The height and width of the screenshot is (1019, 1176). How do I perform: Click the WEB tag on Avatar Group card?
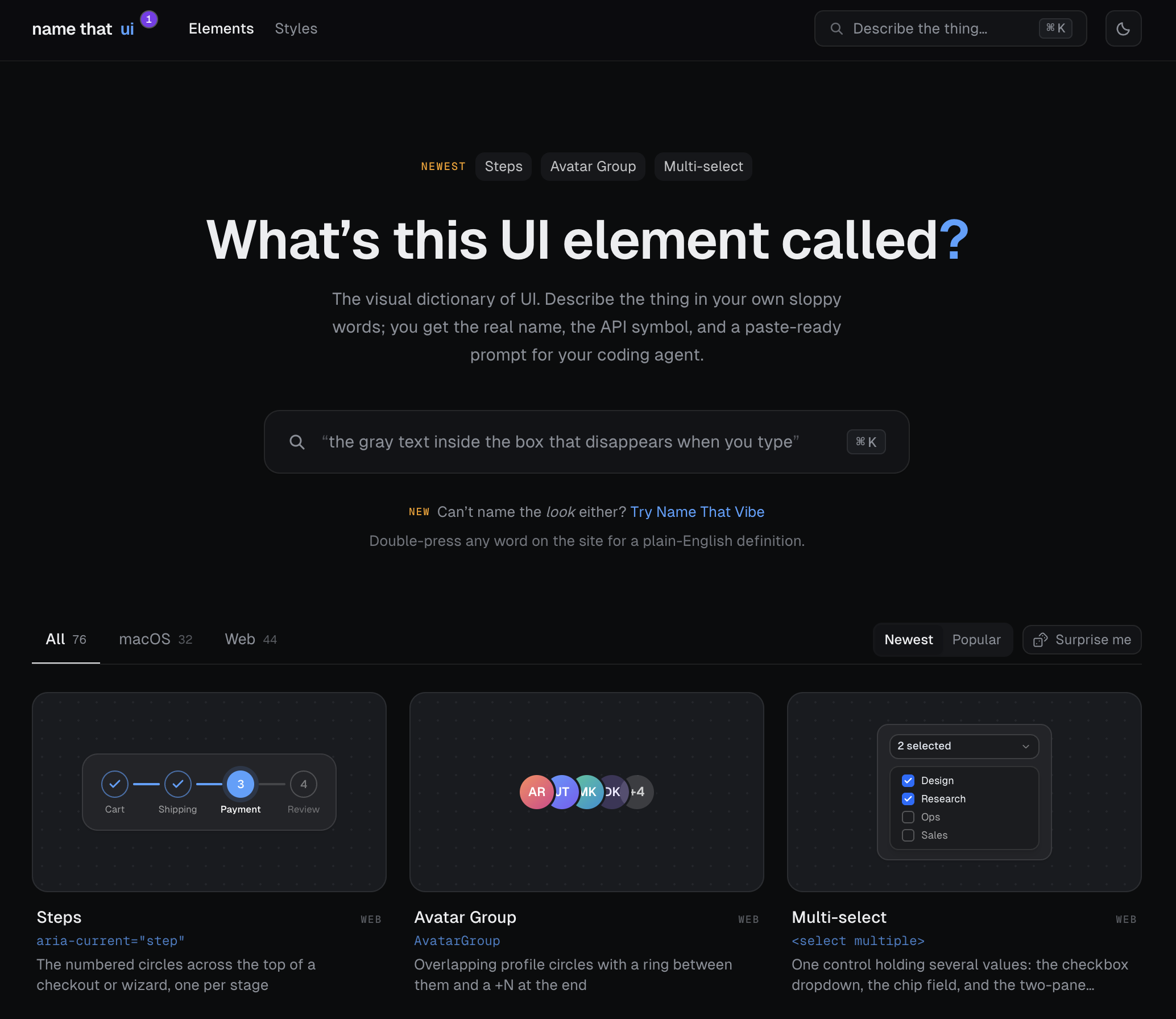coord(748,919)
